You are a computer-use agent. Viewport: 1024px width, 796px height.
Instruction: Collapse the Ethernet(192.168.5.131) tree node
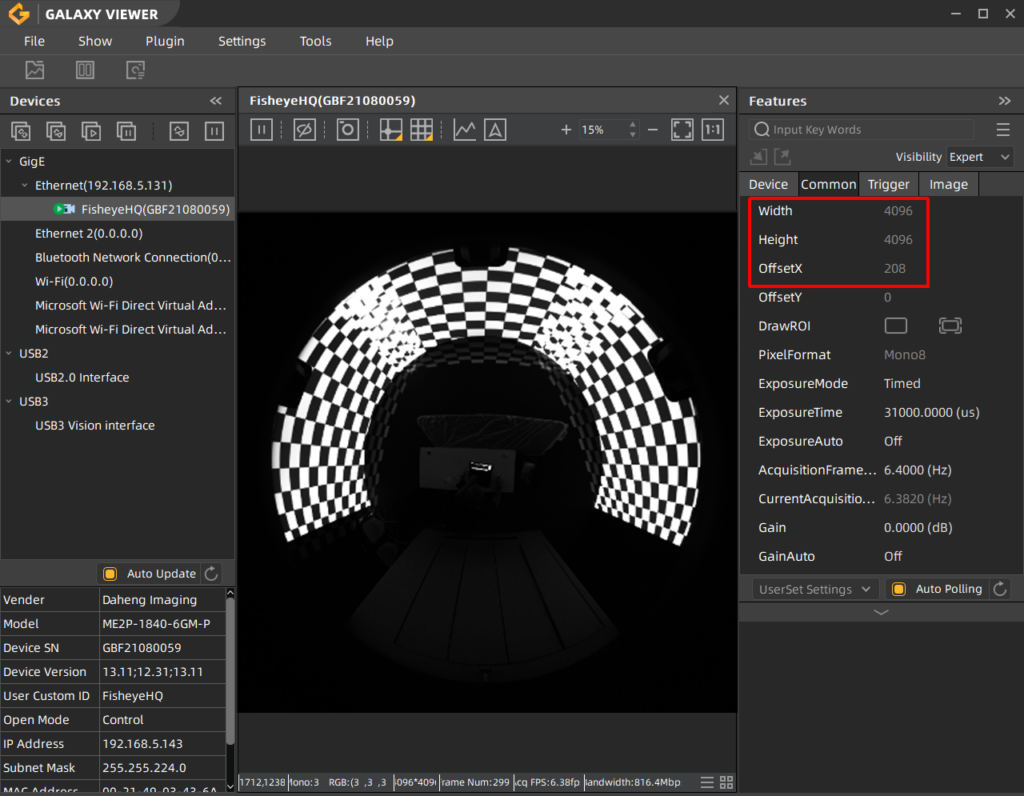(23, 185)
